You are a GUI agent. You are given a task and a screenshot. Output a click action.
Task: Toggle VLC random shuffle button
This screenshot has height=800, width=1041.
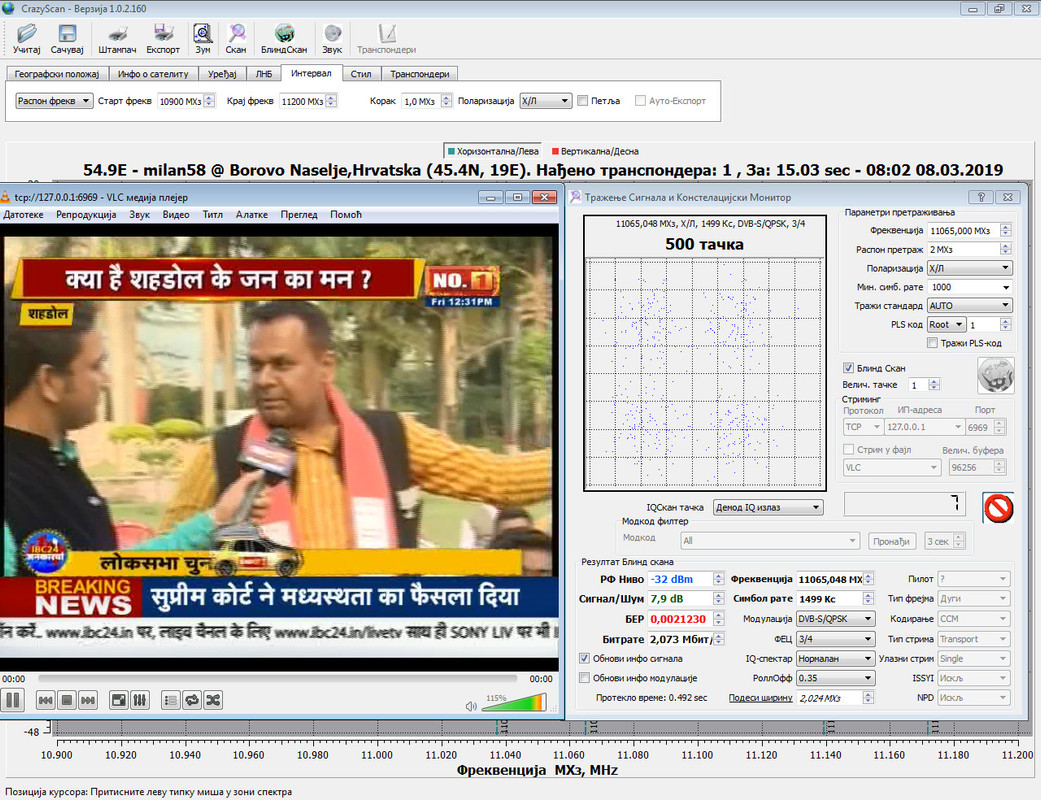tap(213, 700)
